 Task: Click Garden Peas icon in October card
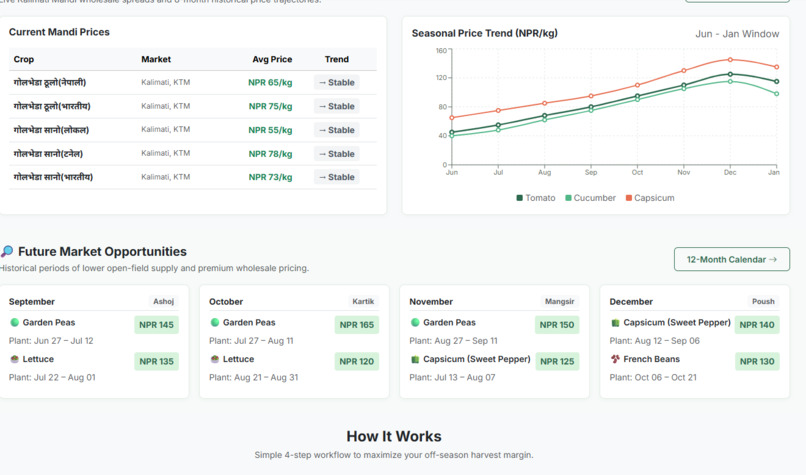click(x=215, y=322)
